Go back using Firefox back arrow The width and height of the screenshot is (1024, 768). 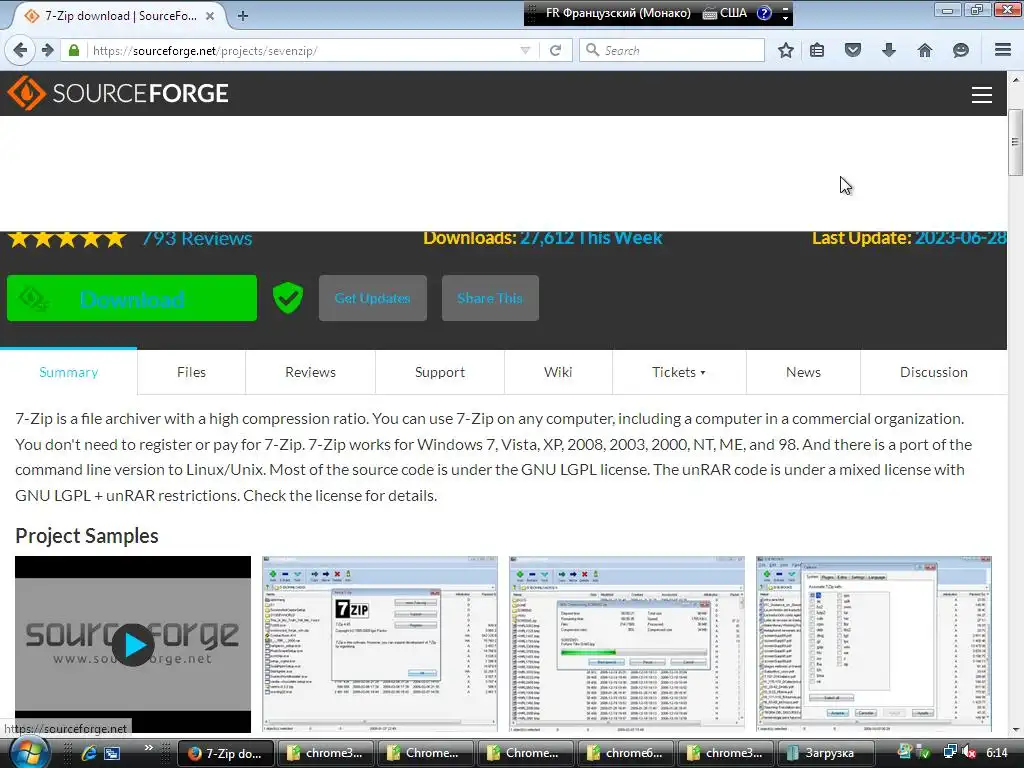[x=20, y=50]
